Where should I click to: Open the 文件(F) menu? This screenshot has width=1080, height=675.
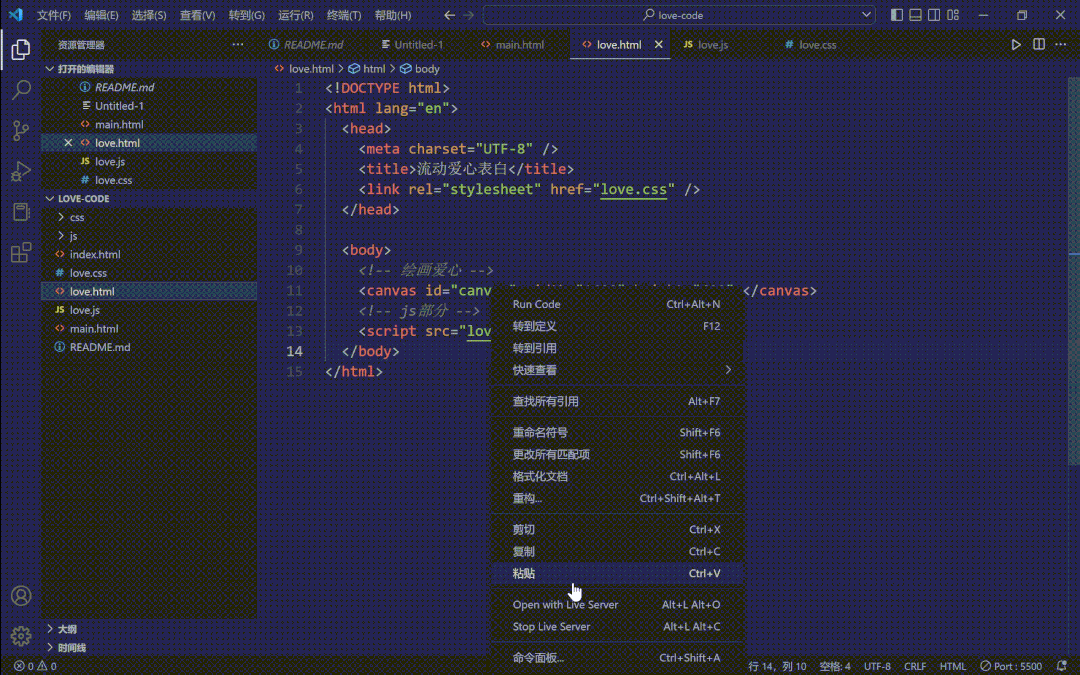tap(54, 14)
